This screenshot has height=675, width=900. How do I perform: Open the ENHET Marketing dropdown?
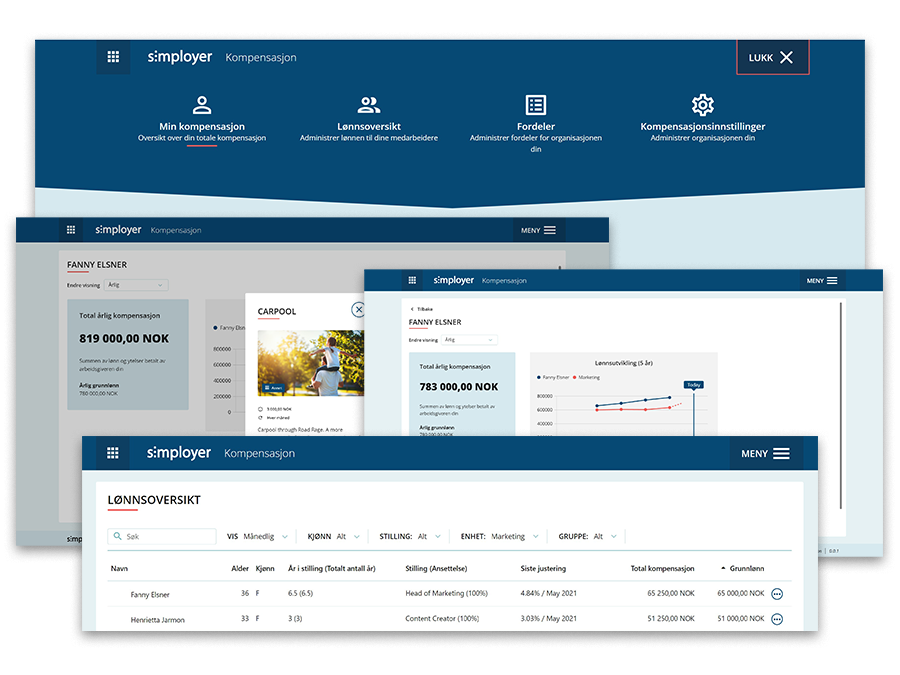pyautogui.click(x=514, y=537)
